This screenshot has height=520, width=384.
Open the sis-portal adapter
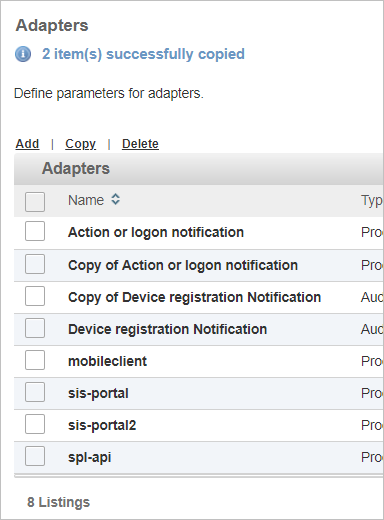[98, 393]
